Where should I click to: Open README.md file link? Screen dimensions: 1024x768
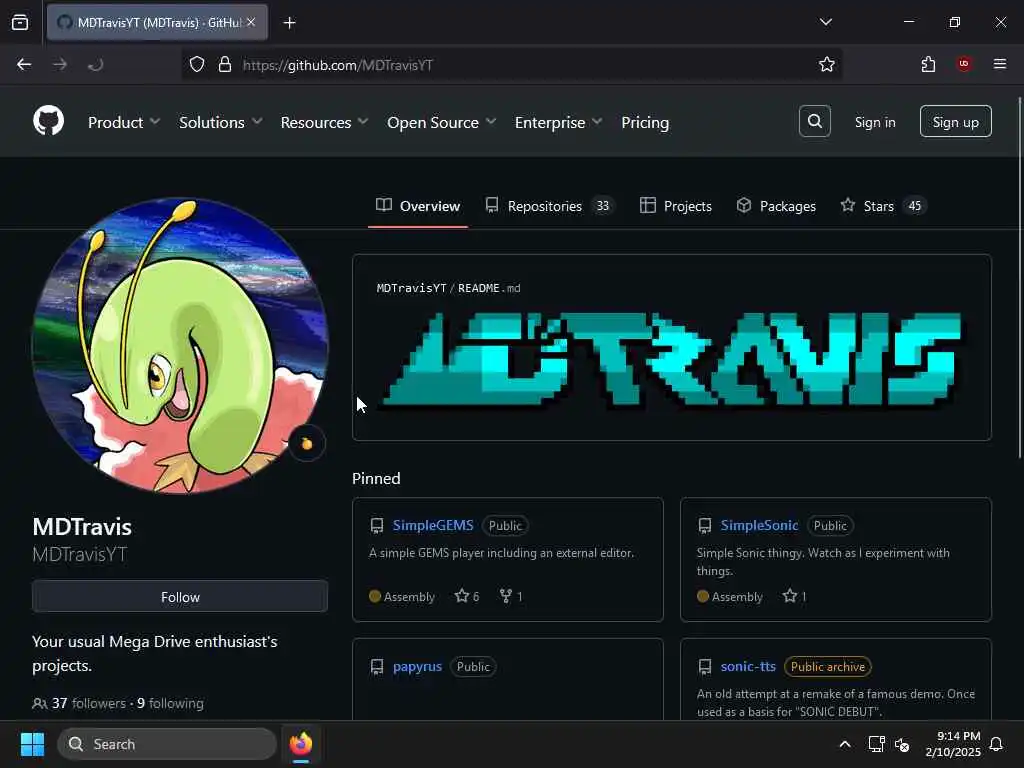click(x=489, y=288)
